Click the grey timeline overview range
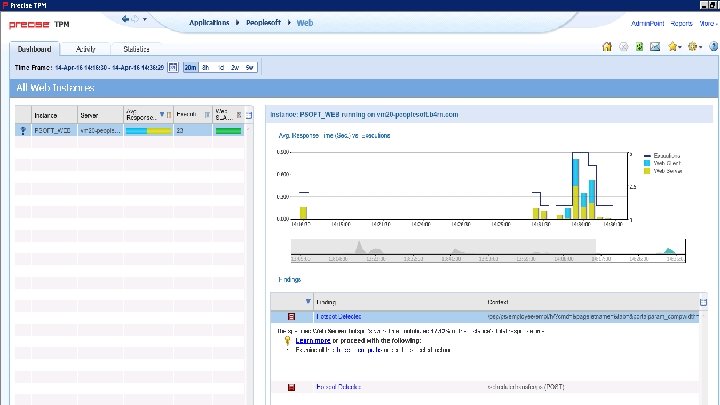The image size is (720, 405). pyautogui.click(x=443, y=247)
